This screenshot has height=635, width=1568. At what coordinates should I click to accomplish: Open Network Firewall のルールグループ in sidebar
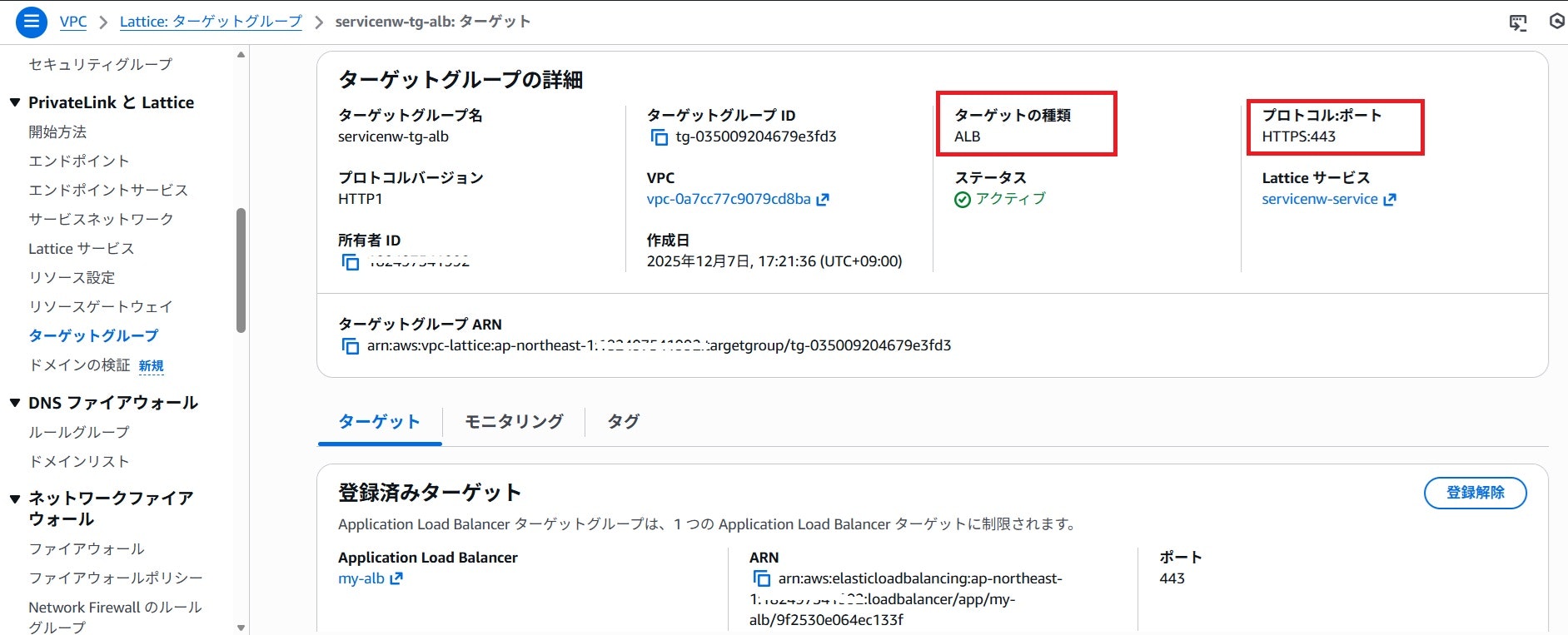tap(115, 617)
